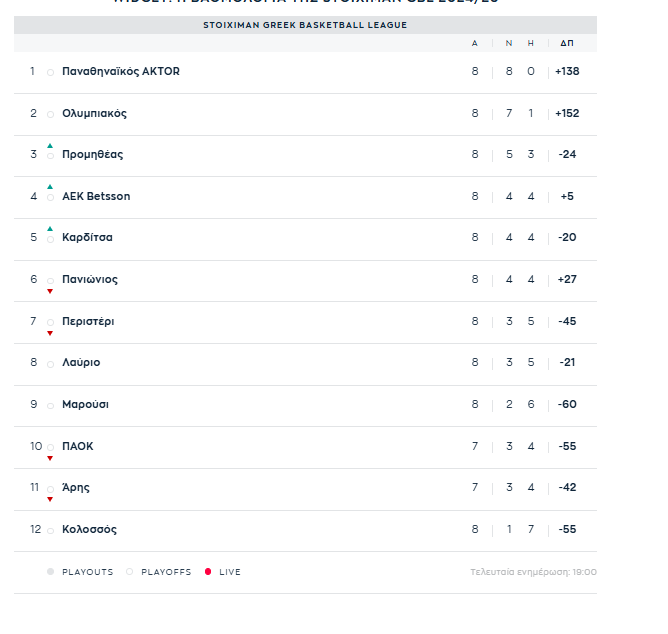Click the green up arrow beside Προμηθέας
The image size is (668, 634).
[x=50, y=146]
